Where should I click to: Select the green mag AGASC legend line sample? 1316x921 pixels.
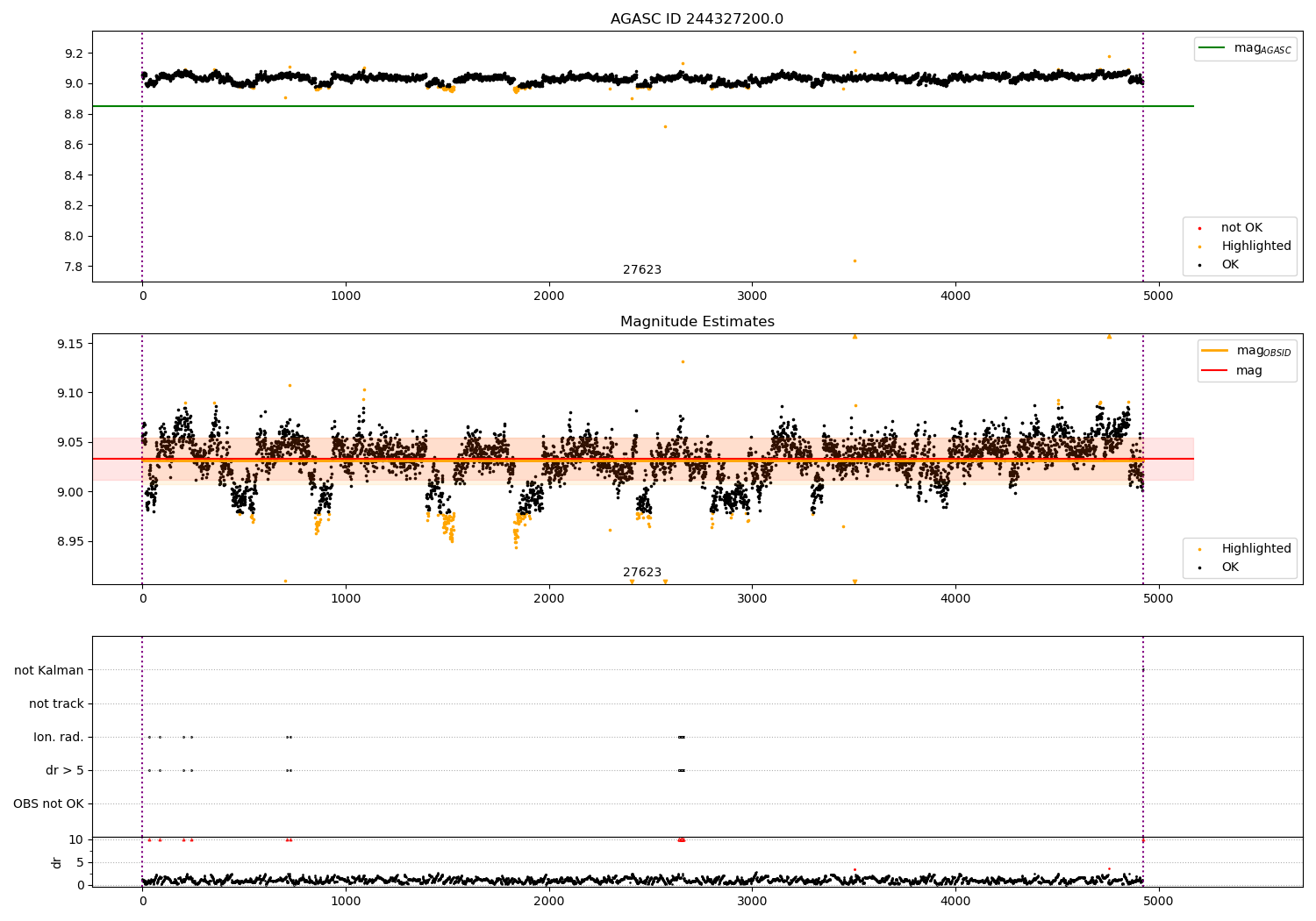point(1212,48)
